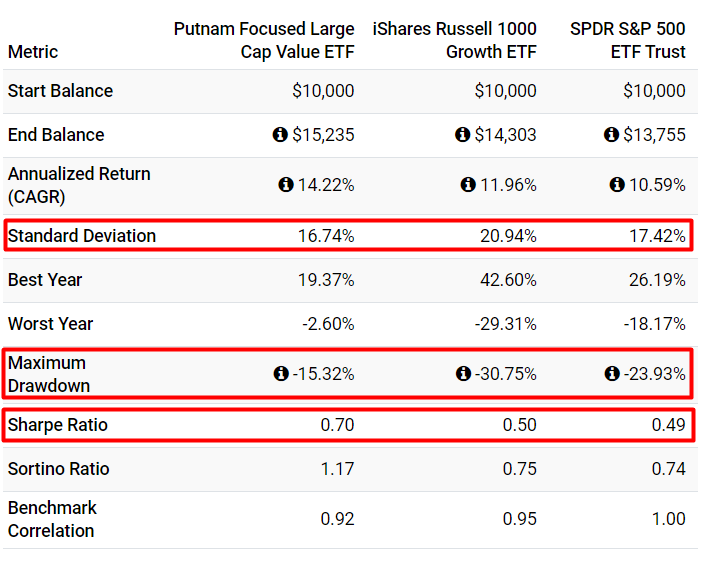Viewport: 706px width, 561px height.
Task: Select the 0.49 Sharpe ratio value
Action: [669, 425]
